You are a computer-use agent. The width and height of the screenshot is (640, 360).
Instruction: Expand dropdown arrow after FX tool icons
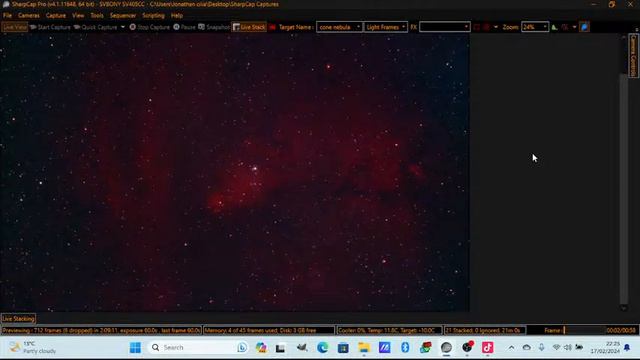[x=496, y=27]
